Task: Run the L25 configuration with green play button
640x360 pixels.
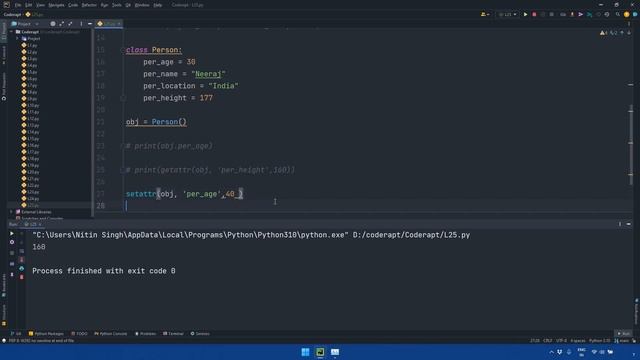Action: point(525,14)
